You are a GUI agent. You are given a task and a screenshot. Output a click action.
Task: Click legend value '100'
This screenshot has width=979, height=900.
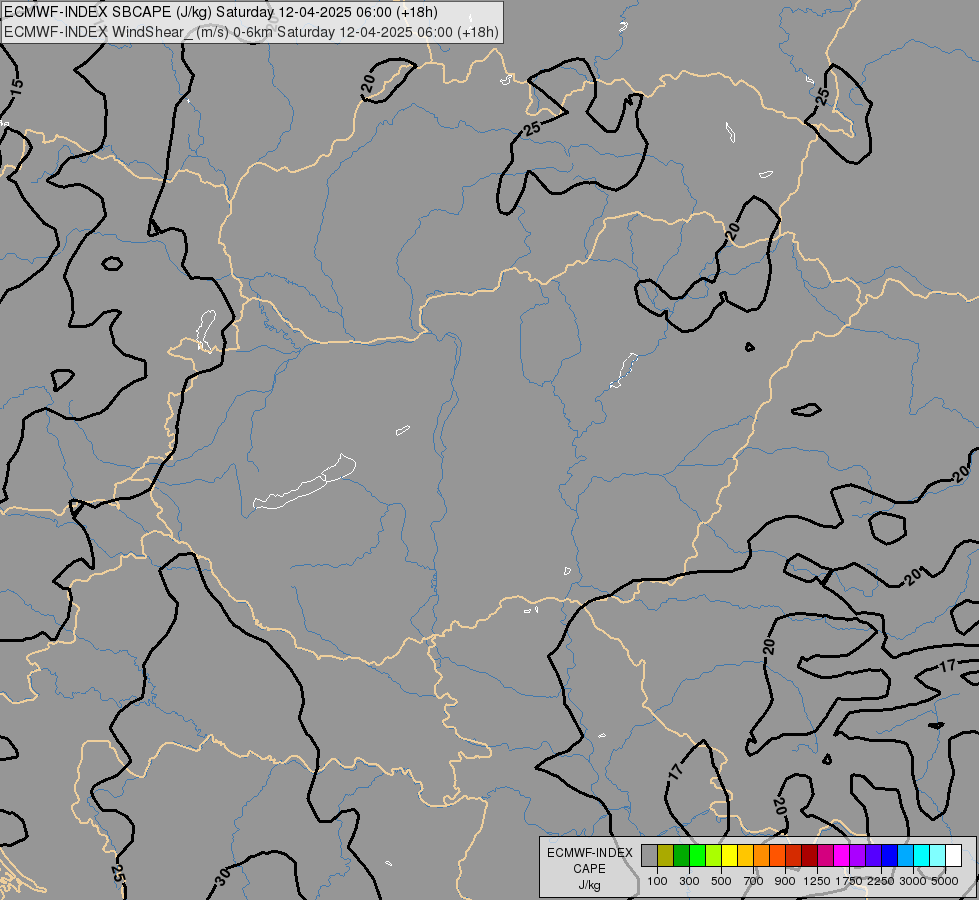[657, 881]
